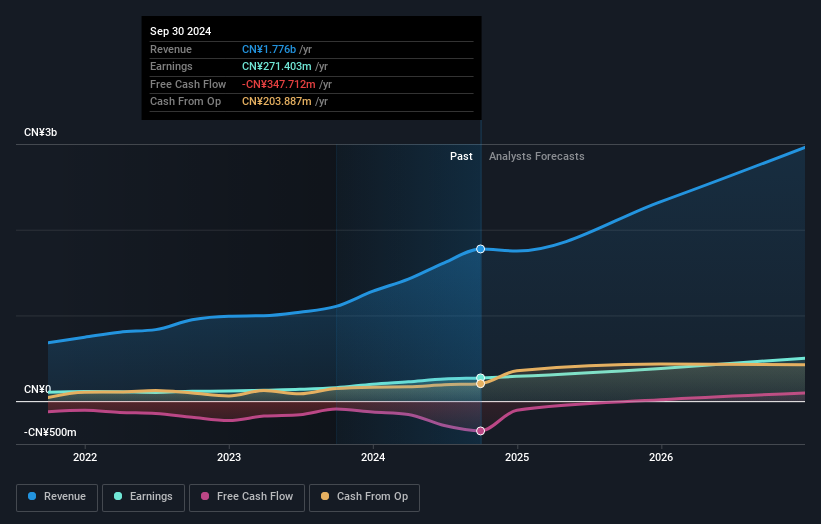Toggle the Earnings legend button
821x524 pixels.
pos(143,497)
